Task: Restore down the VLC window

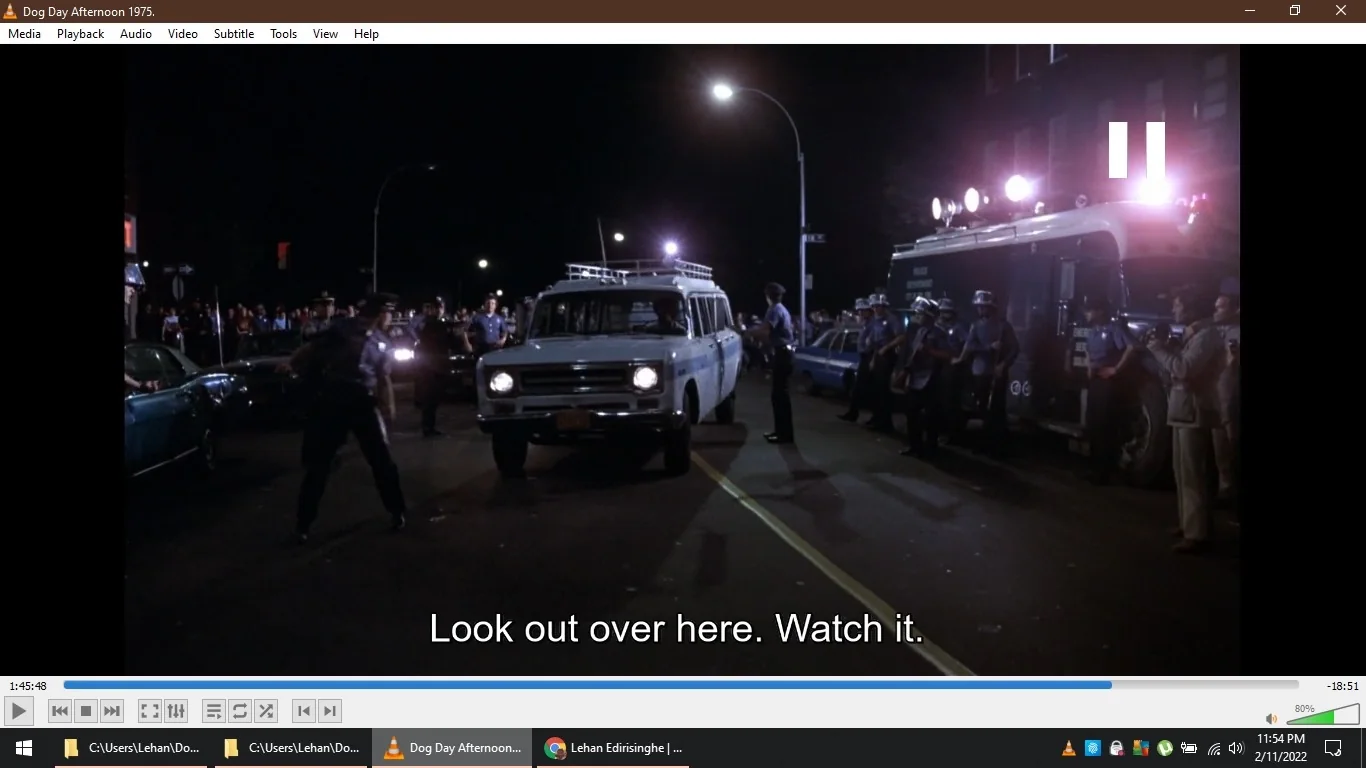Action: [x=1295, y=11]
